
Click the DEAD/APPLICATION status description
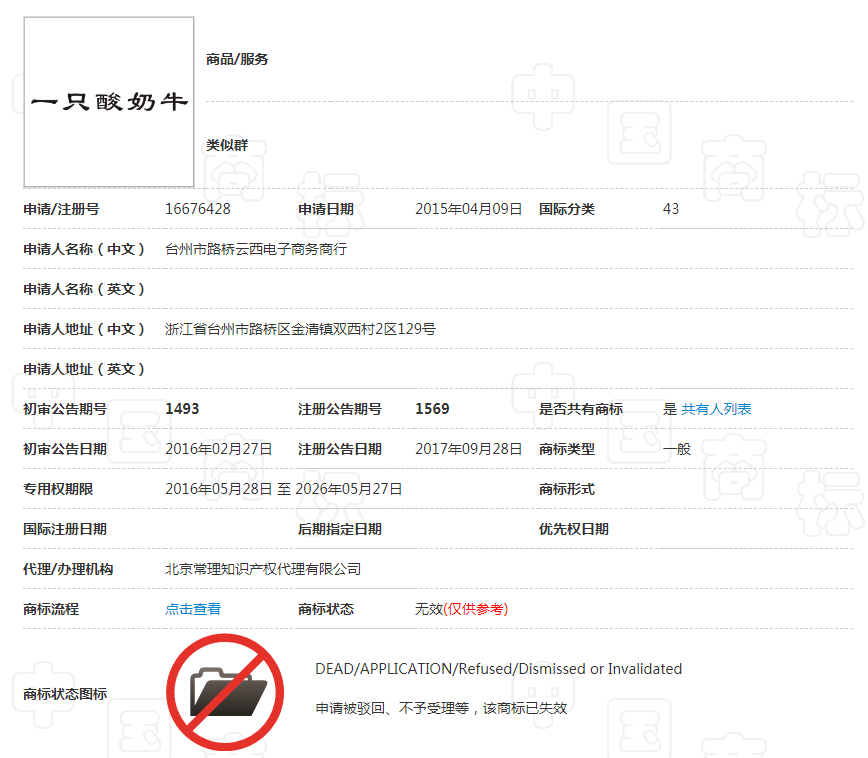pos(498,669)
